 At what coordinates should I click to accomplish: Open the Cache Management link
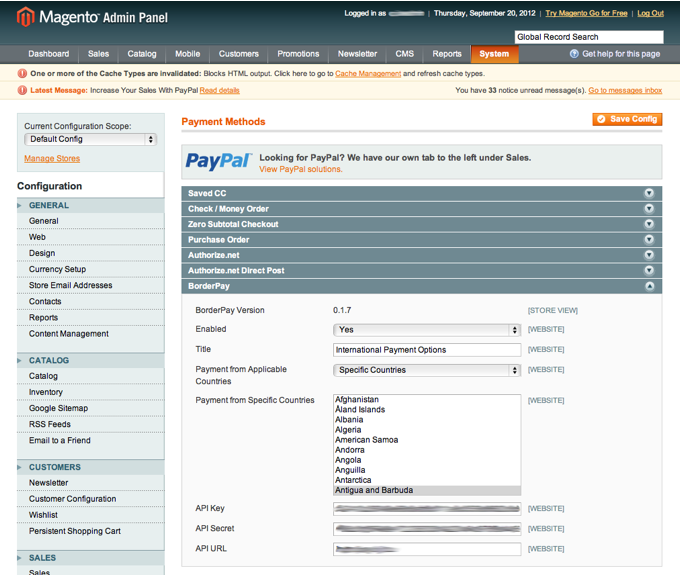(368, 73)
